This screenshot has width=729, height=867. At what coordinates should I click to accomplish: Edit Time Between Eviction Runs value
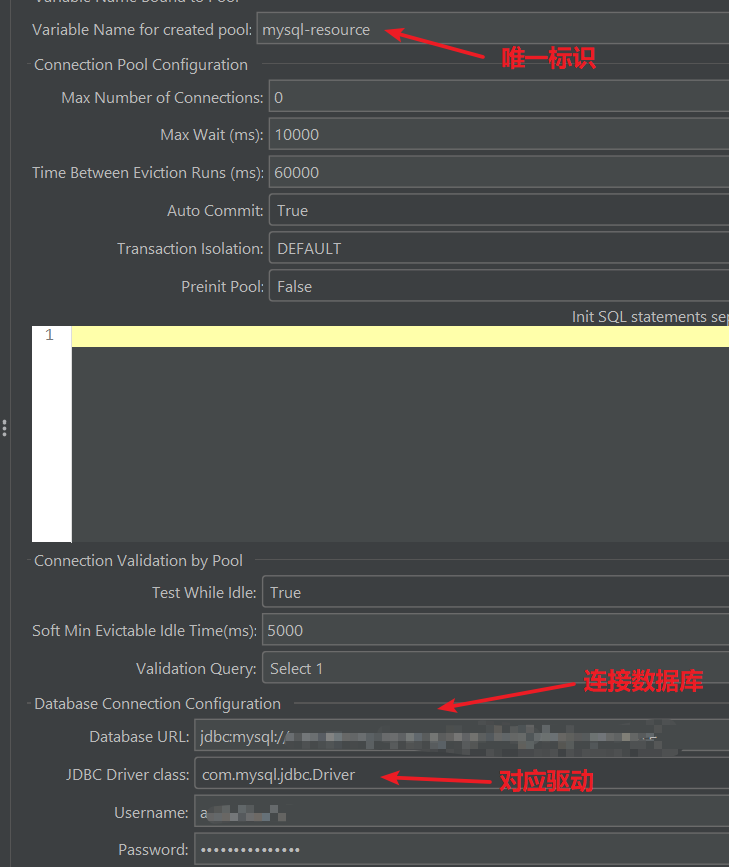tap(498, 173)
